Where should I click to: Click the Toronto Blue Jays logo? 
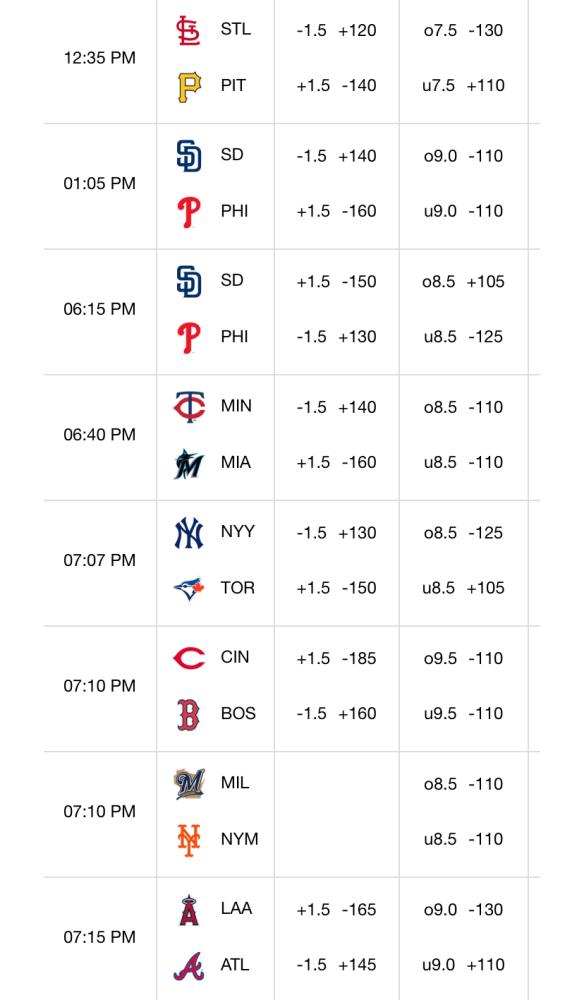pyautogui.click(x=189, y=589)
